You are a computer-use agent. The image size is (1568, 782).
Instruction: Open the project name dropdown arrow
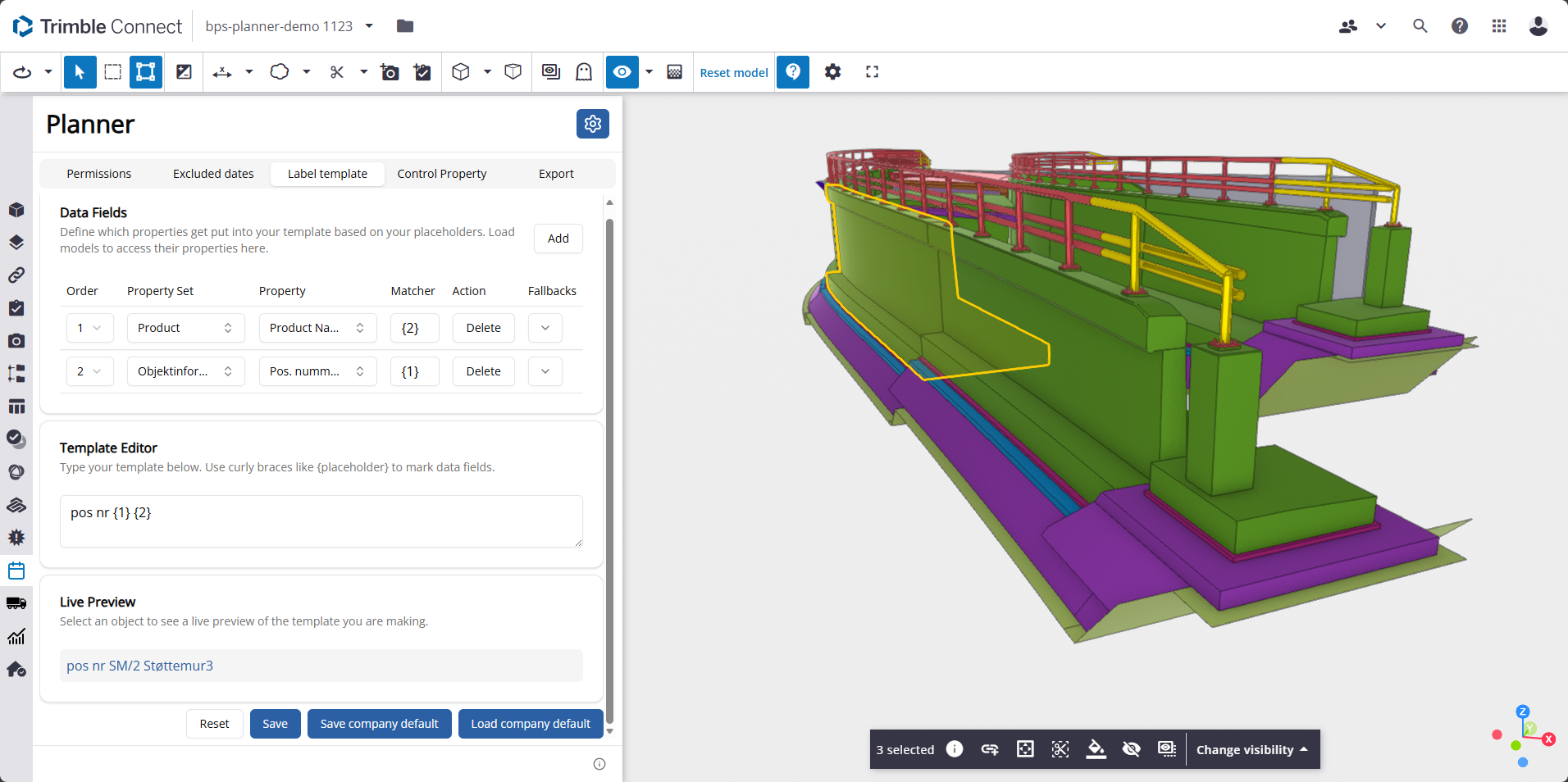pyautogui.click(x=369, y=26)
